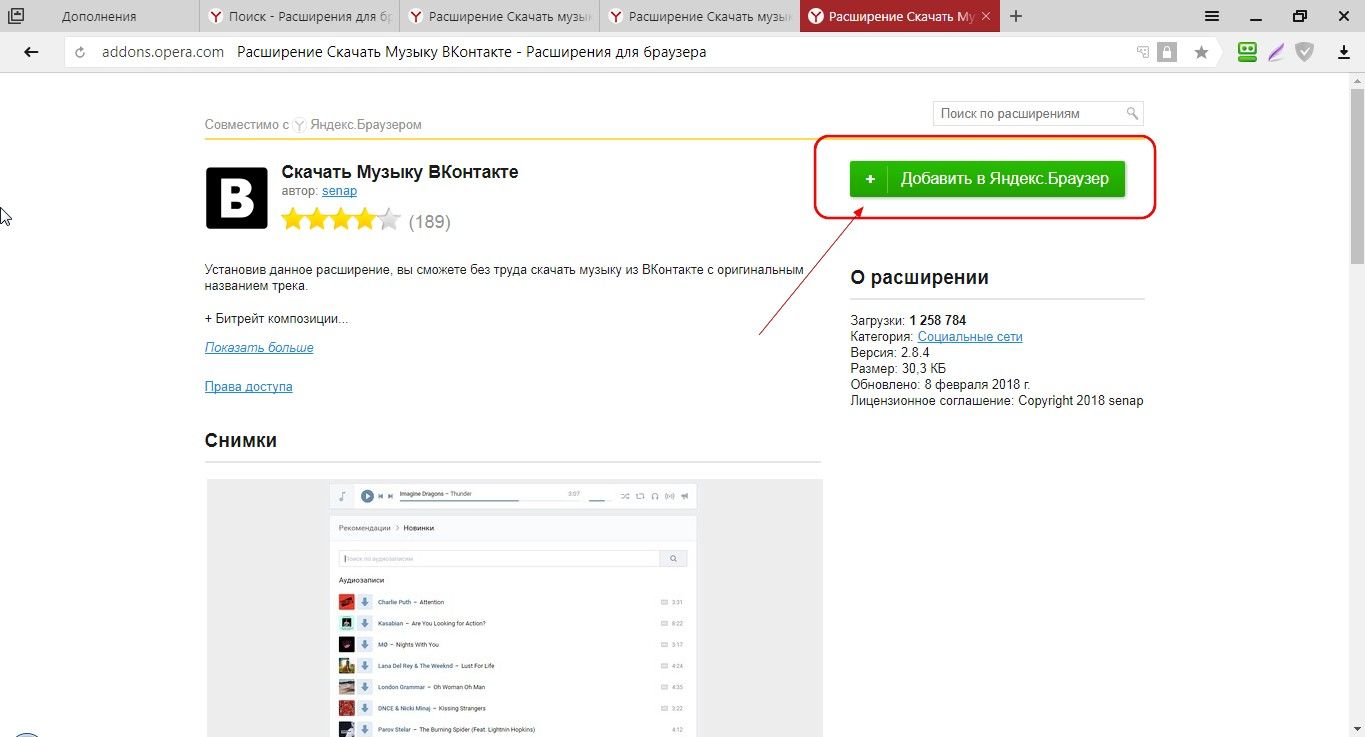Open the tab panel icon at window corner
This screenshot has height=737, width=1365.
tap(16, 16)
